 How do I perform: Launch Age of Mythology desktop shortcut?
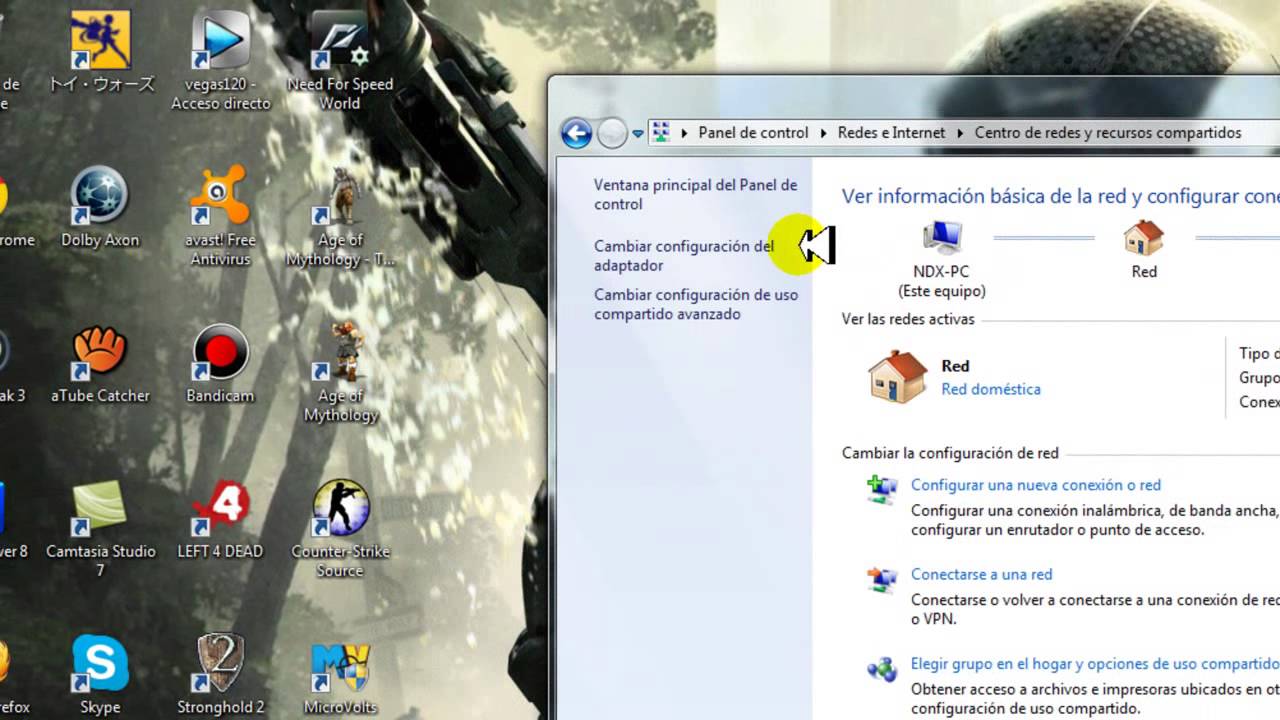(340, 373)
